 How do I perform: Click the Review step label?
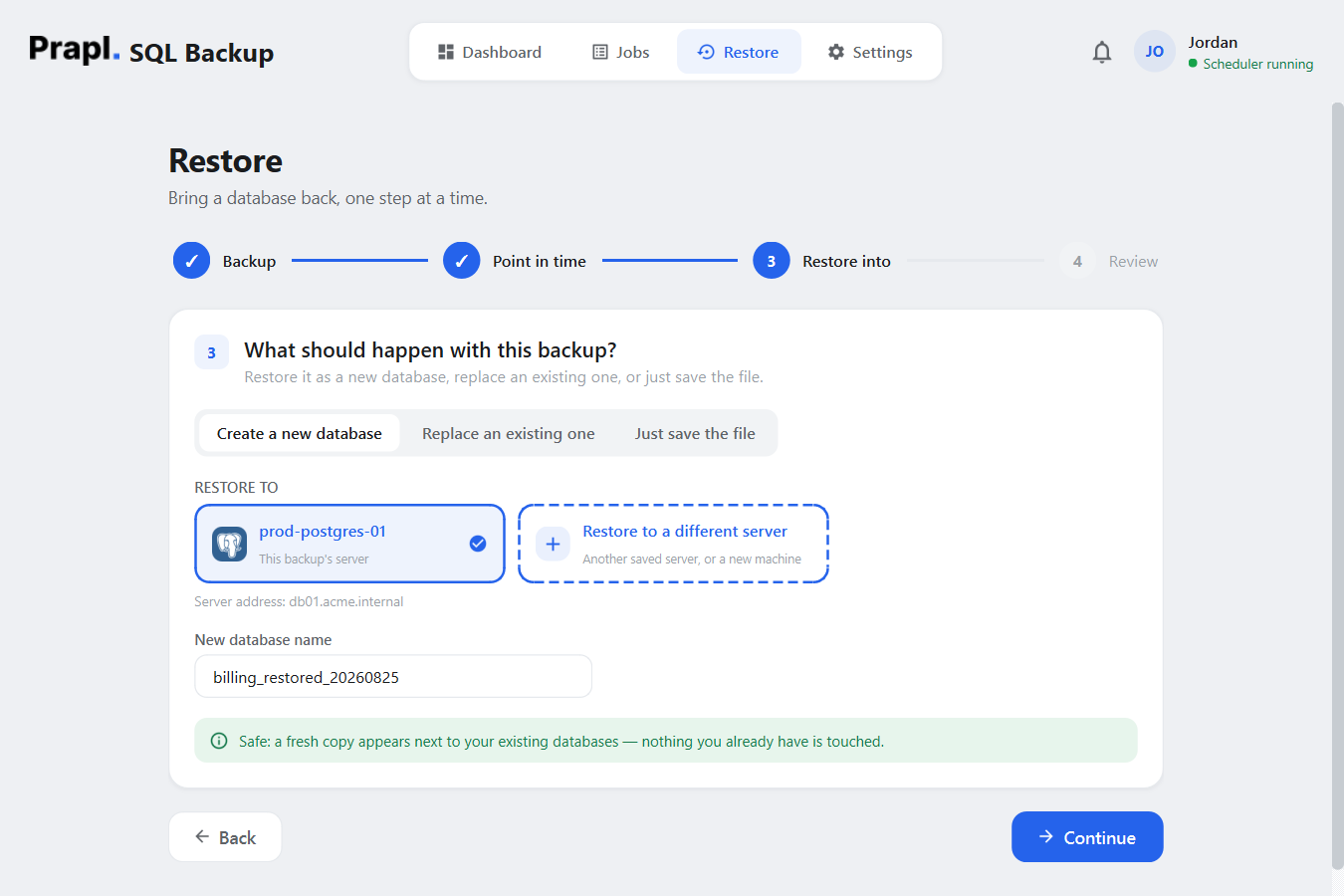(x=1133, y=261)
